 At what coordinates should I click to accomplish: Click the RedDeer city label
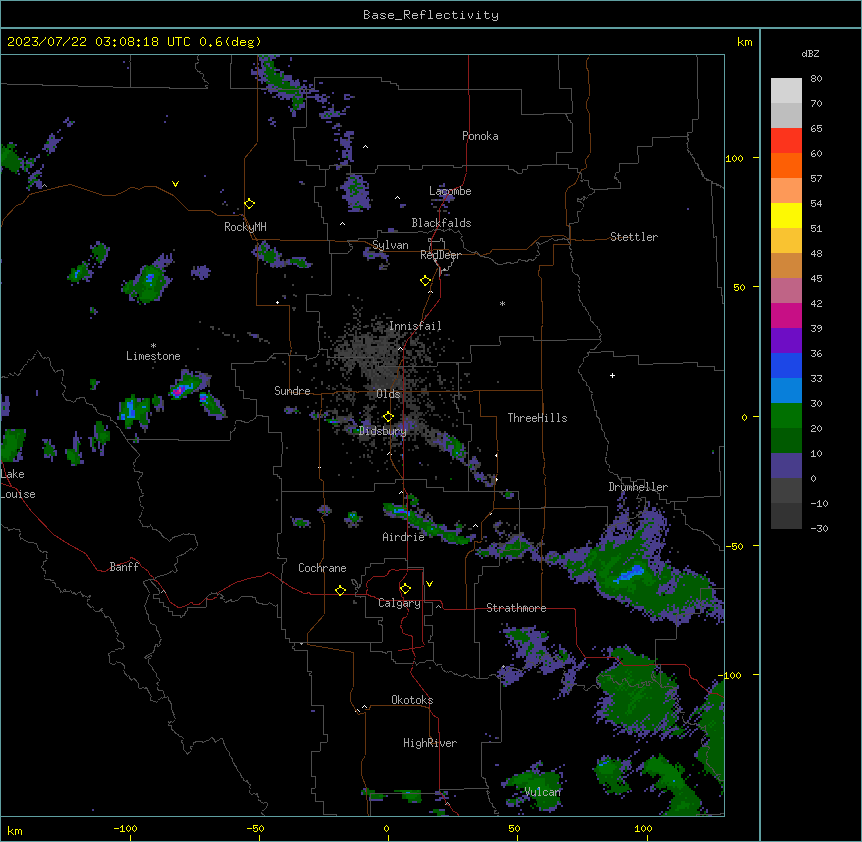tap(440, 255)
